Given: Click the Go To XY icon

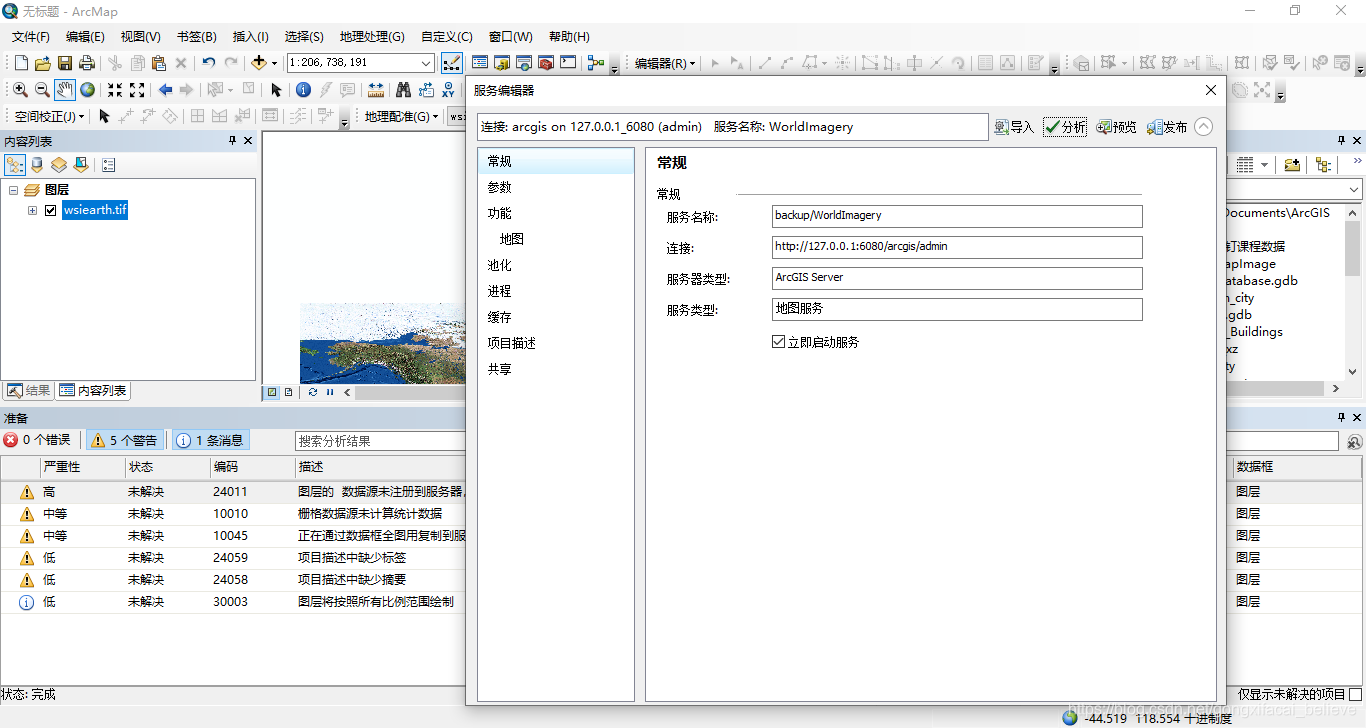Looking at the screenshot, I should coord(448,90).
